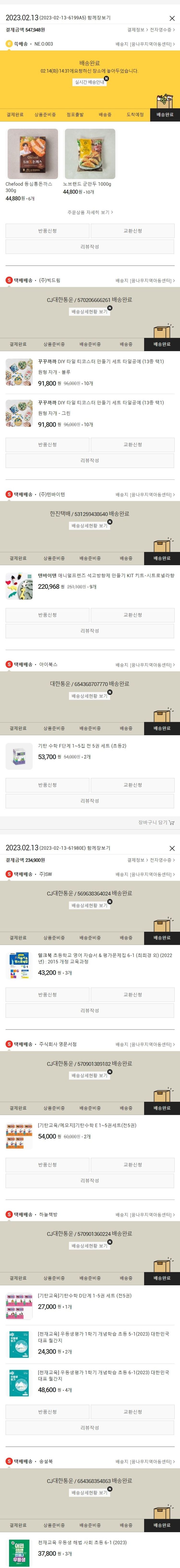Expand 주문상품 자세히 보기
180x1568 pixels.
tap(90, 212)
